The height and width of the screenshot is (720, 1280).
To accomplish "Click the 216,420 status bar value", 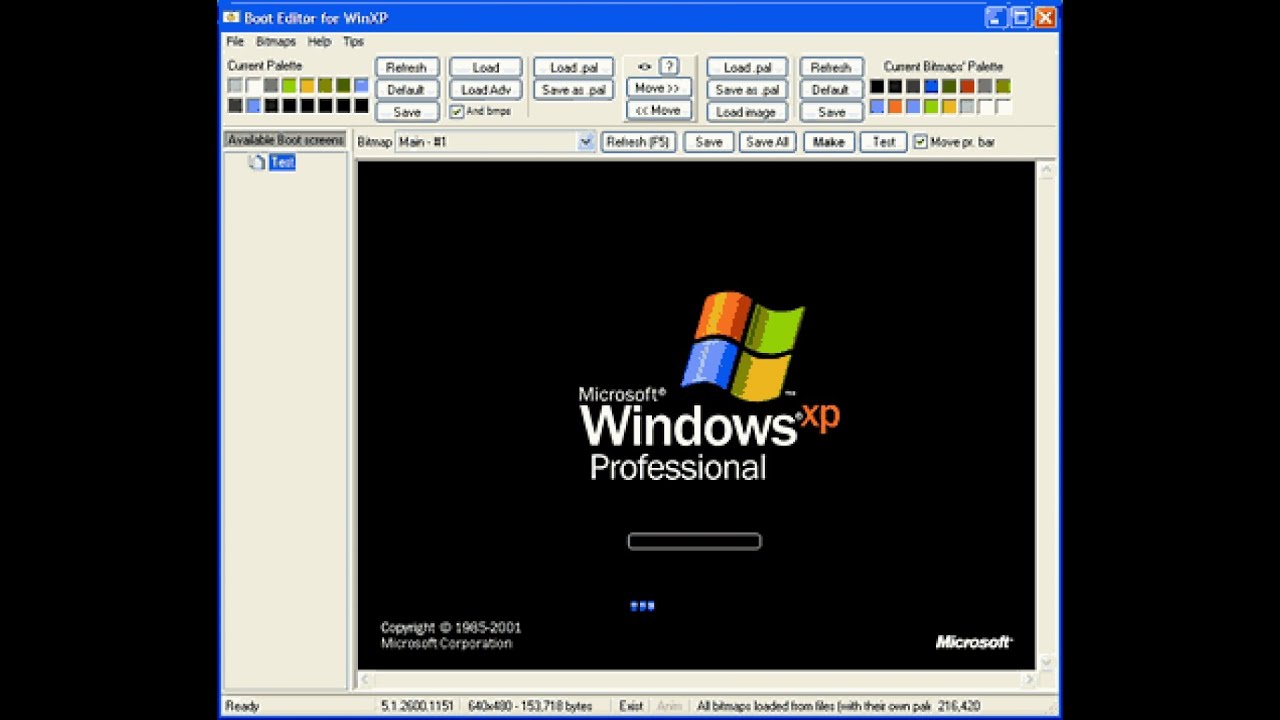I will (x=958, y=706).
